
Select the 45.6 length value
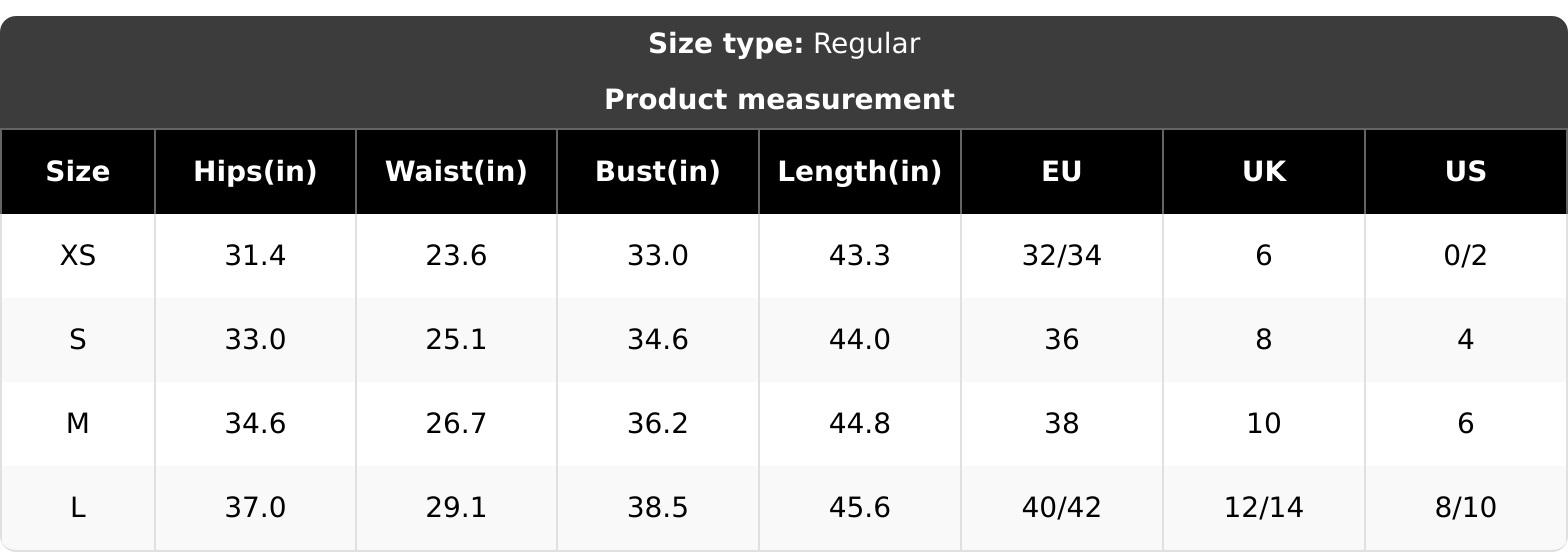[x=860, y=508]
